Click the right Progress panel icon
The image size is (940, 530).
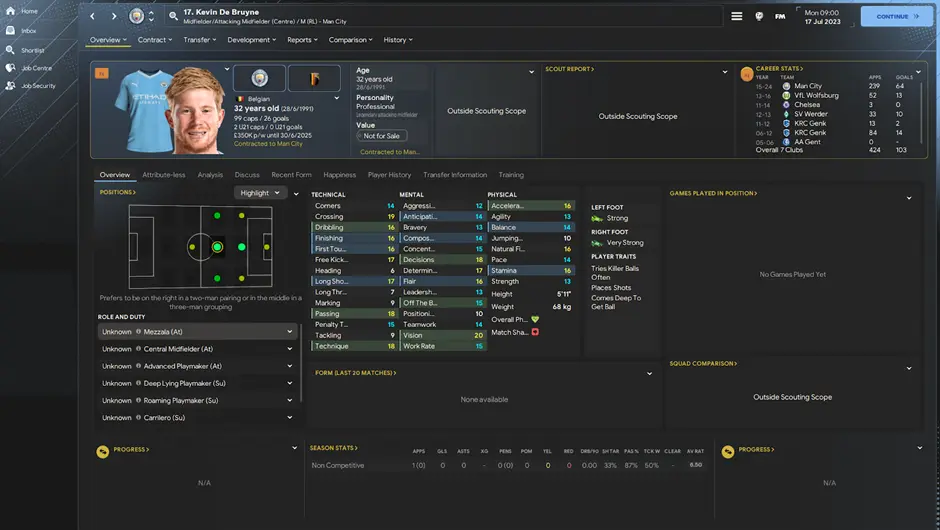[728, 451]
